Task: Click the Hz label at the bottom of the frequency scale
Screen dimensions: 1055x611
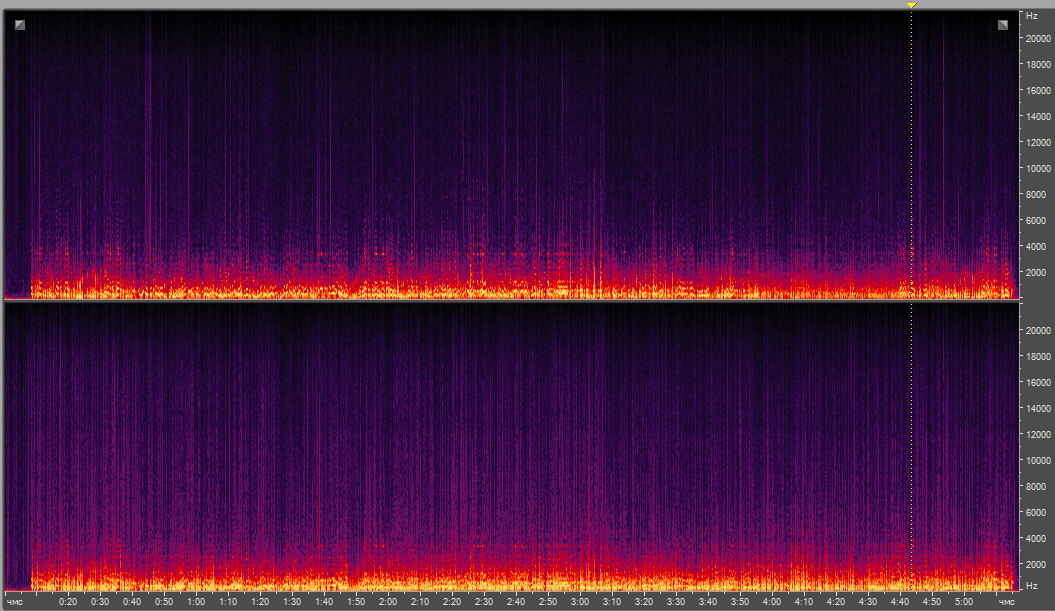Action: pos(1031,586)
